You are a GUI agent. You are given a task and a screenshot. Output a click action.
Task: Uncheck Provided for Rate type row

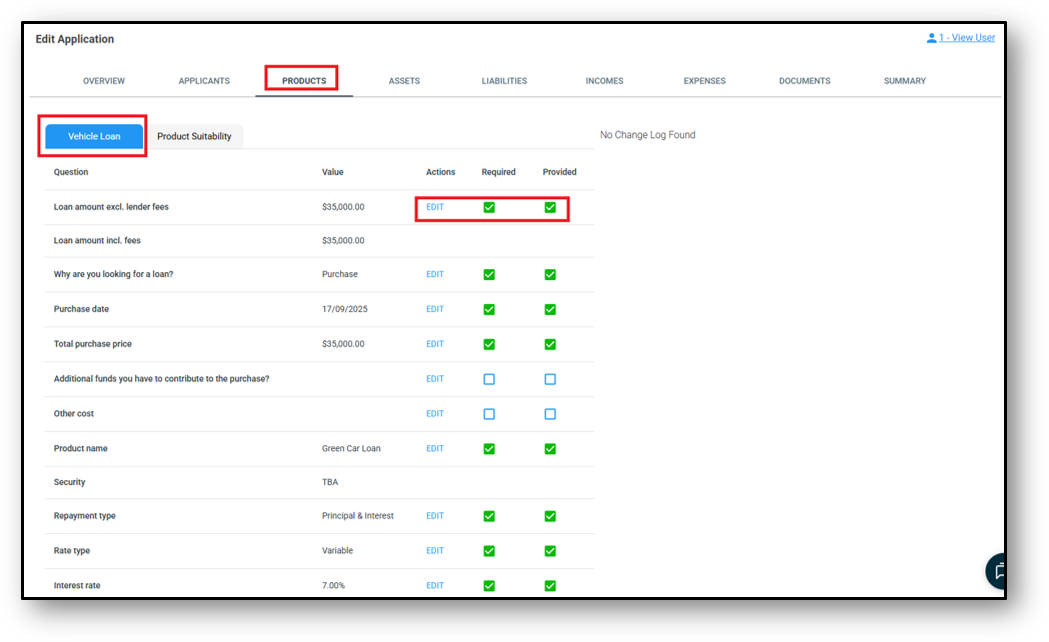click(x=550, y=551)
